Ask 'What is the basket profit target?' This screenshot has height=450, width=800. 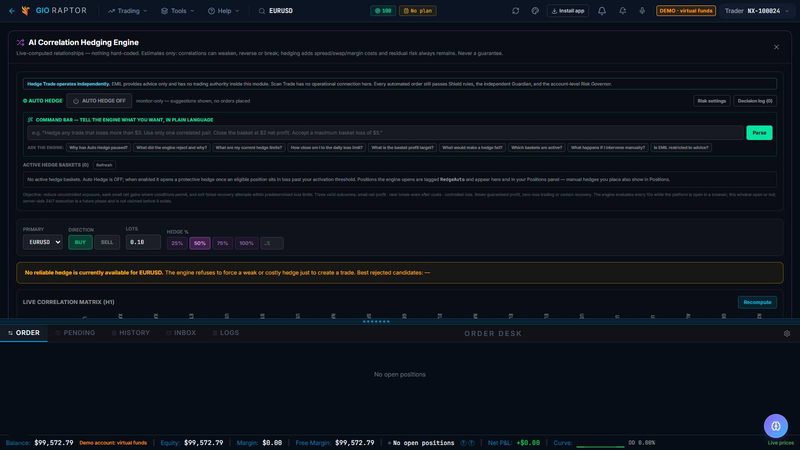(x=403, y=147)
